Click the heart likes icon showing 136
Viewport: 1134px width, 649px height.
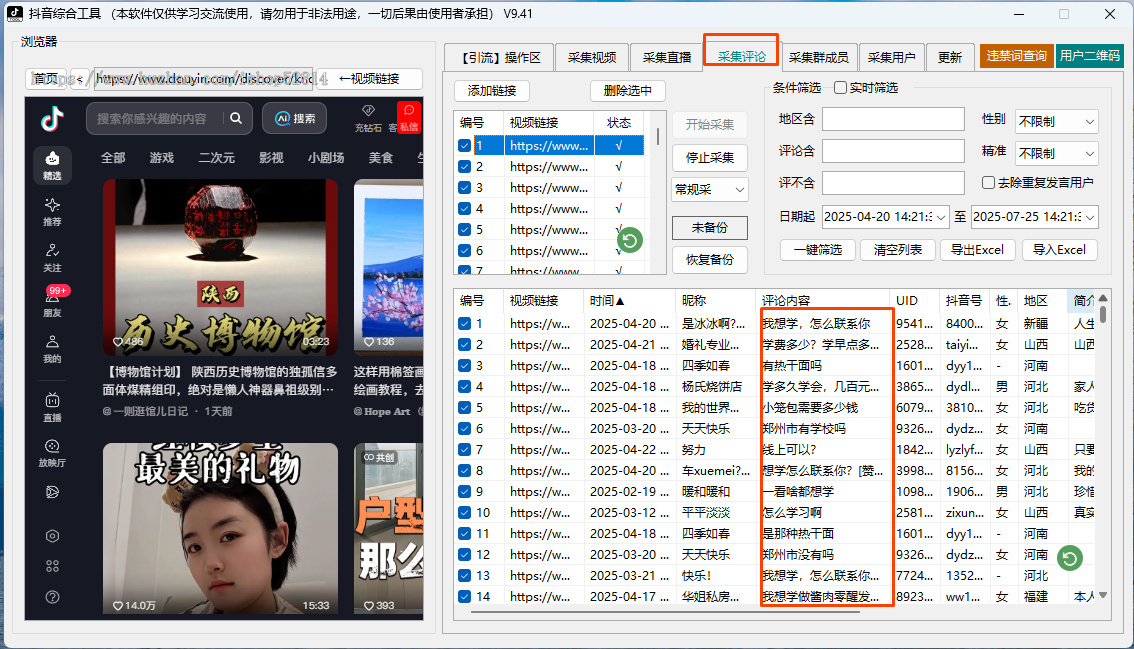(369, 342)
